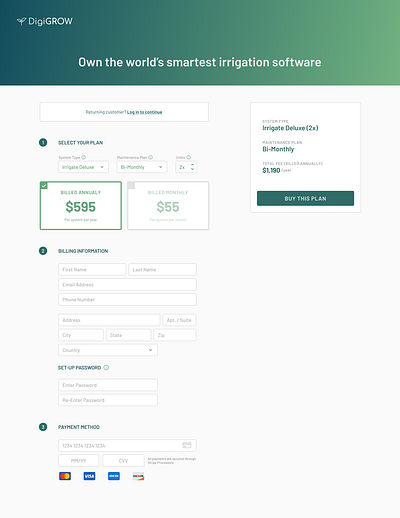Click the $1,190 total fee value
This screenshot has height=518, width=400.
point(271,170)
